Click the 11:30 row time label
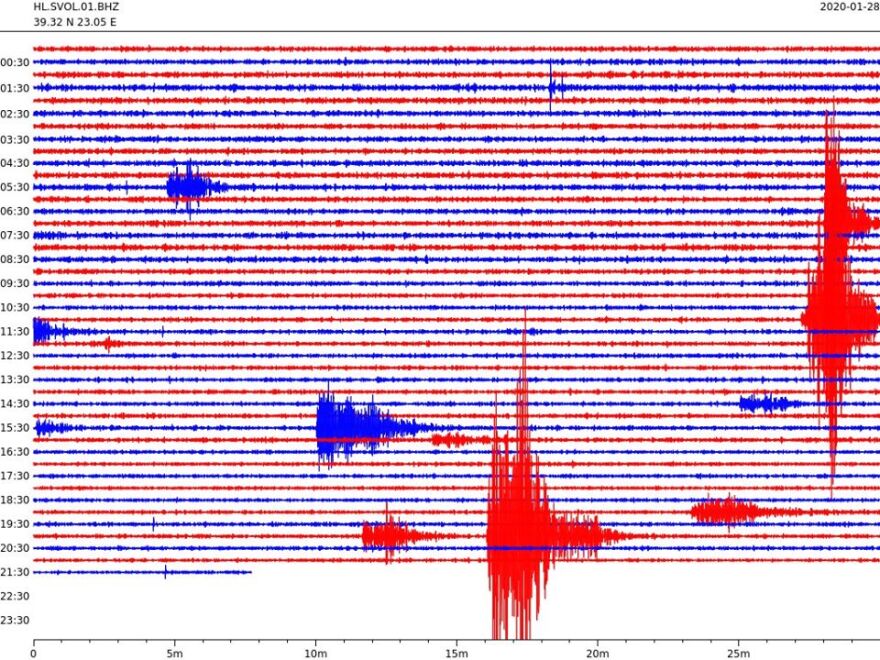880x660 pixels. 15,331
